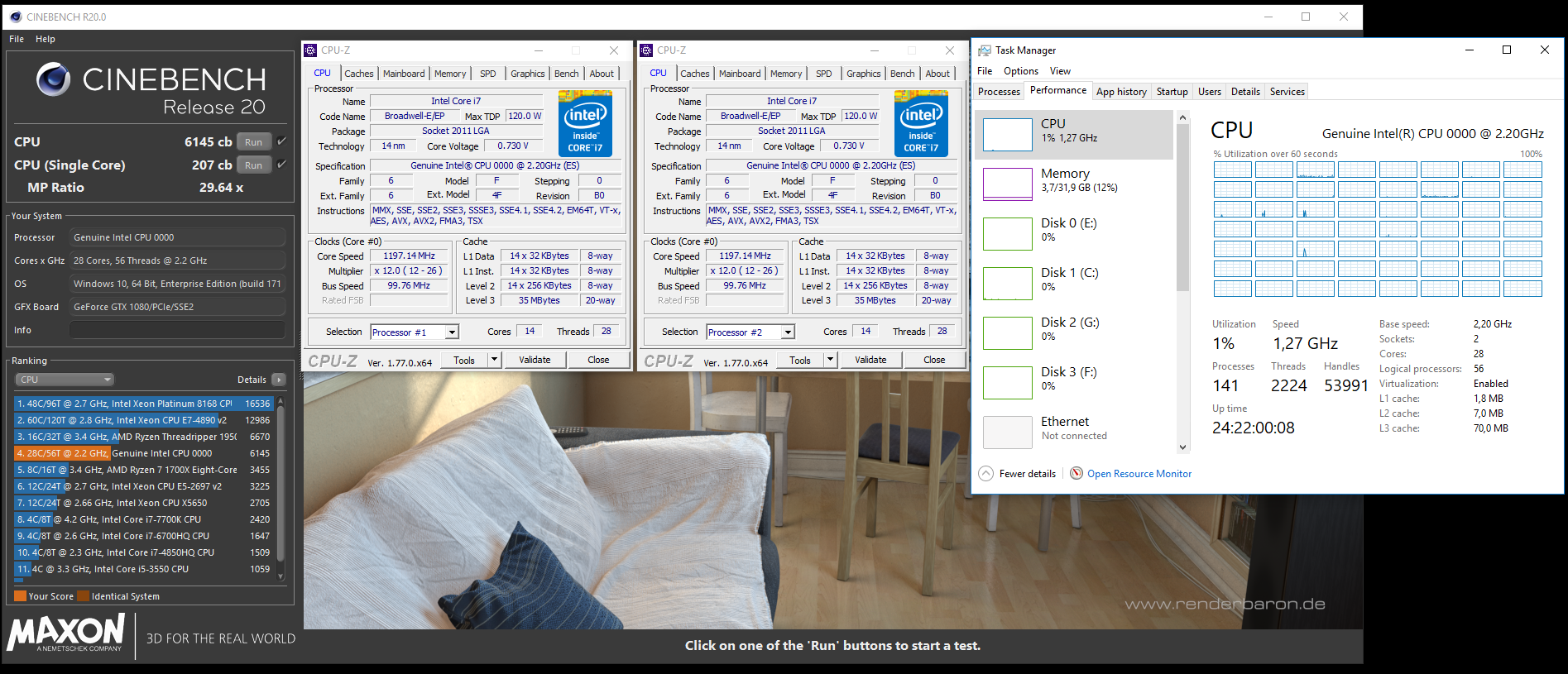
Task: Click the second CPU-Z window title bar icon
Action: [646, 50]
